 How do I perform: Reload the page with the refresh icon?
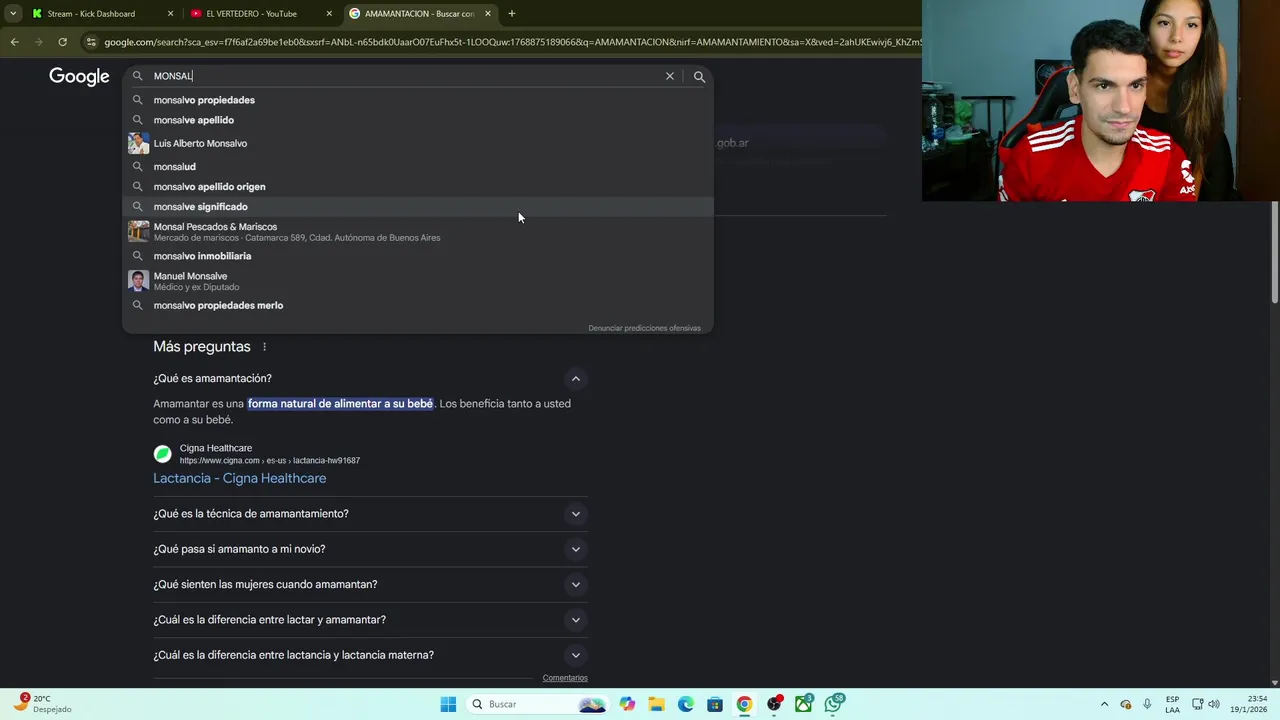pyautogui.click(x=62, y=42)
